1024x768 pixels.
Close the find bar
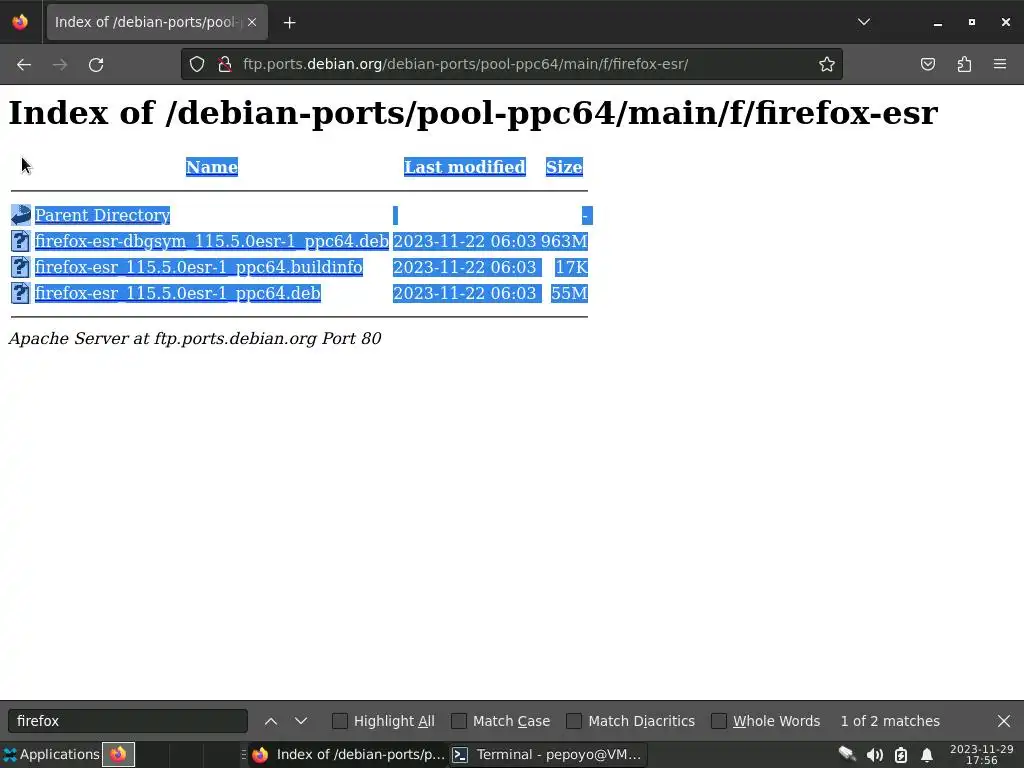point(1004,721)
